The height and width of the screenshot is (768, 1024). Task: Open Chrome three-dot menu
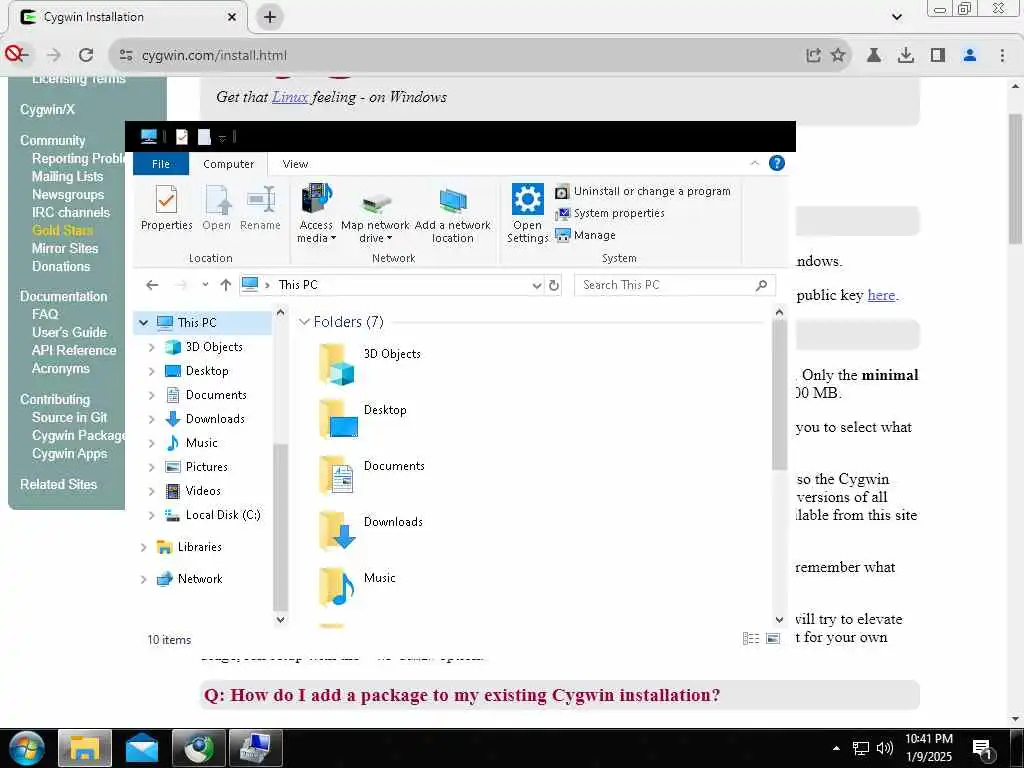[1002, 55]
